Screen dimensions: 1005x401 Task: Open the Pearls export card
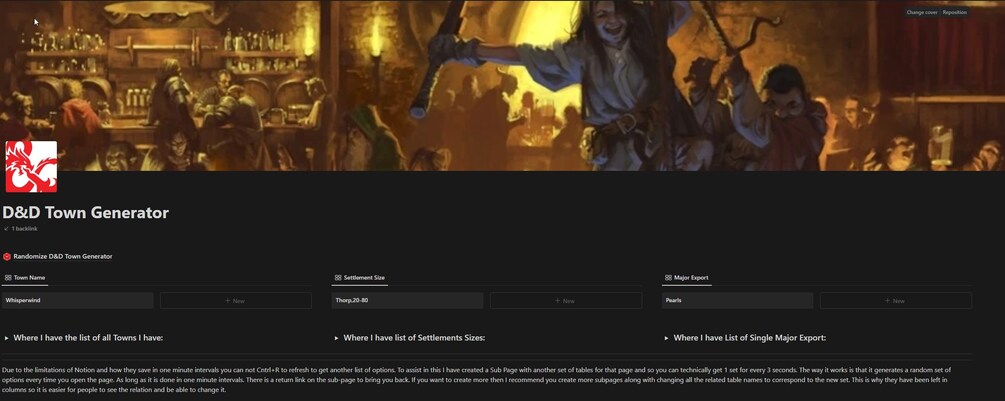tap(738, 300)
